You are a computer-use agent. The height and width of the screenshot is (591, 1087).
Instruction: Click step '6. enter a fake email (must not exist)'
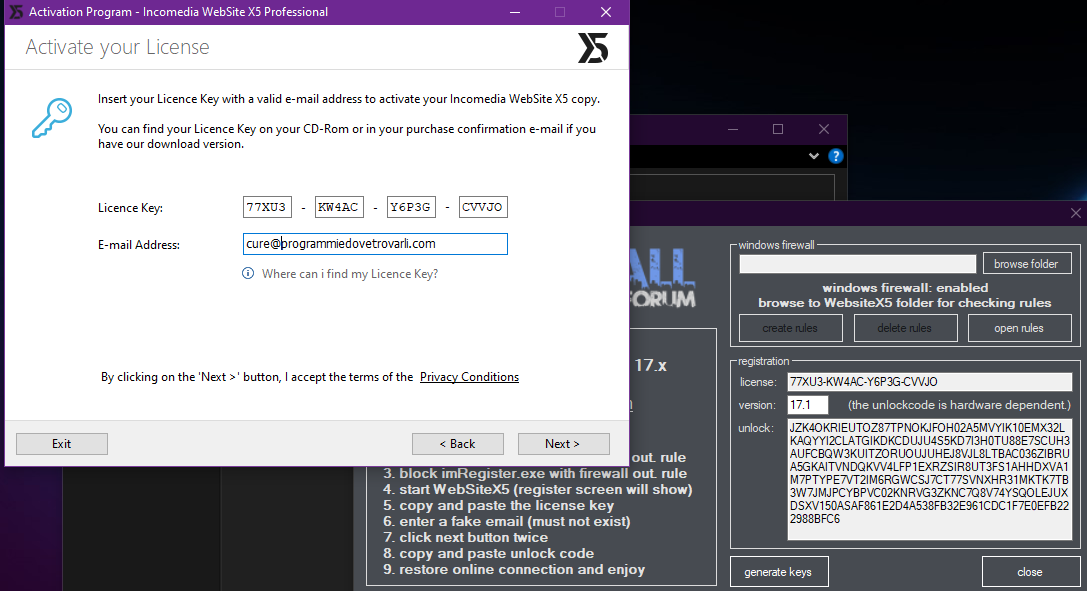[507, 522]
